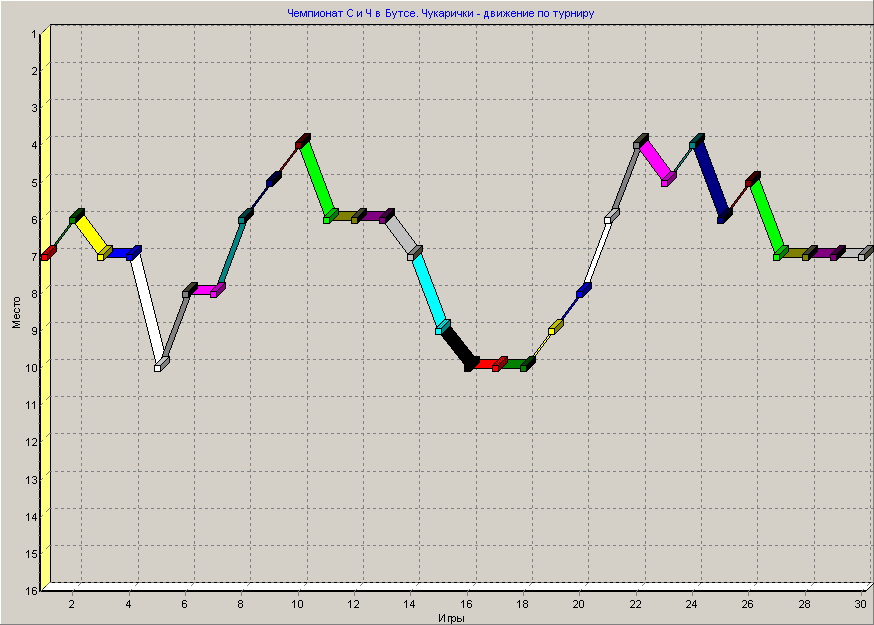Image resolution: width=874 pixels, height=625 pixels.
Task: Click the magenta marker at game 7
Action: coord(217,290)
